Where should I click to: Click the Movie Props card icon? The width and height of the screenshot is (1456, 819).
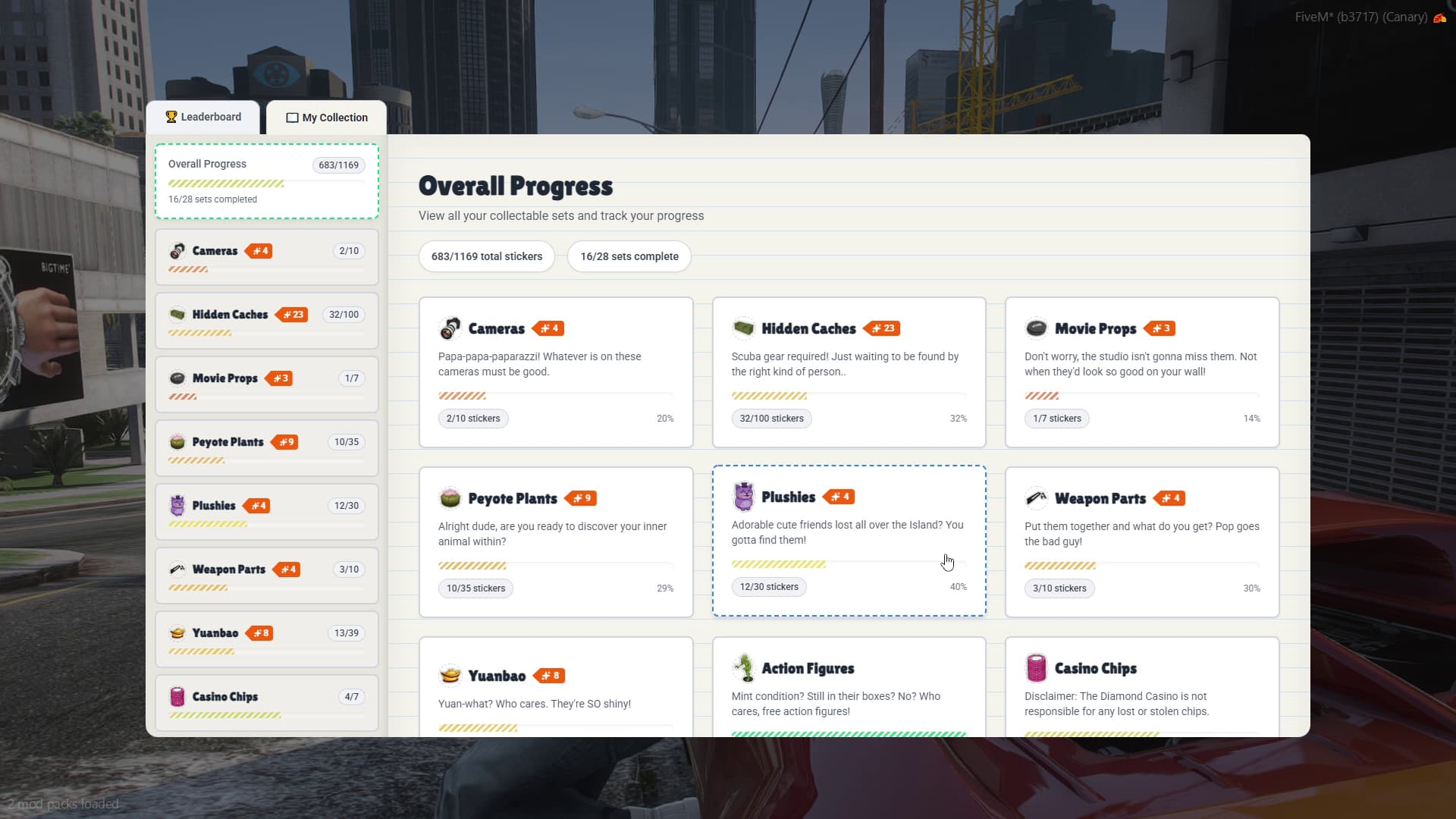click(x=1036, y=328)
